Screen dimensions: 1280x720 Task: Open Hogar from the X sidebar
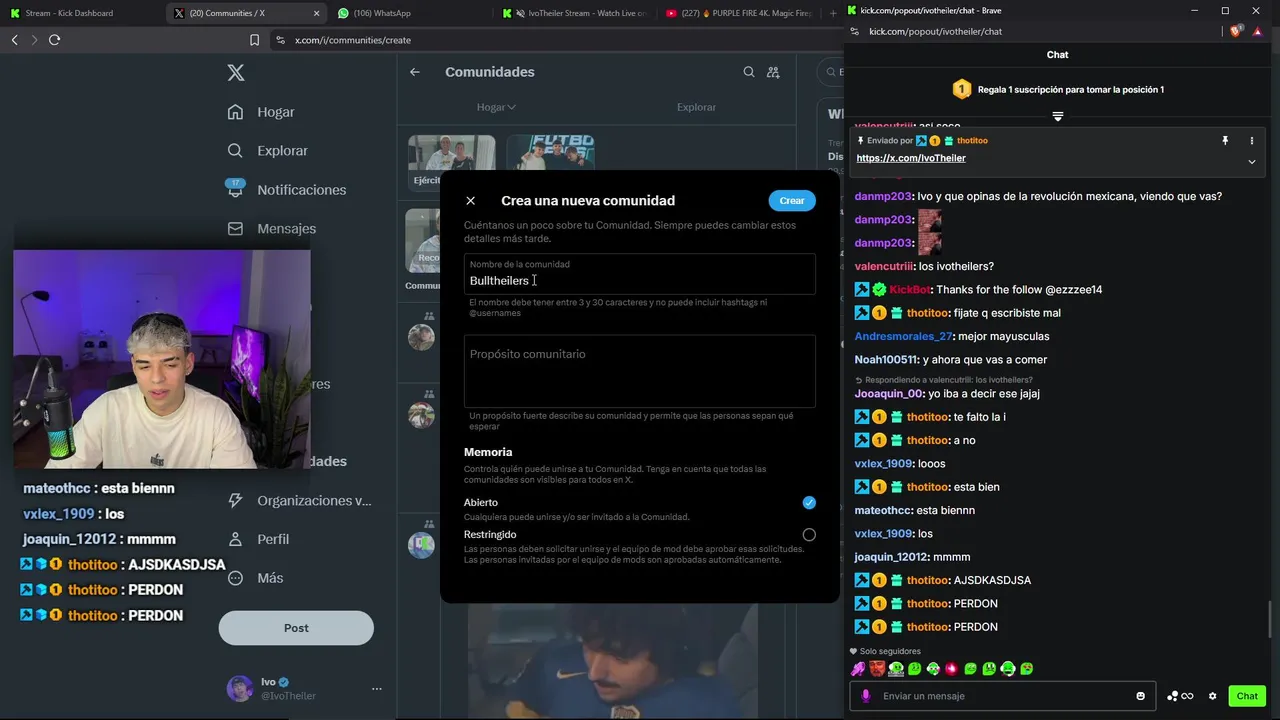point(261,112)
